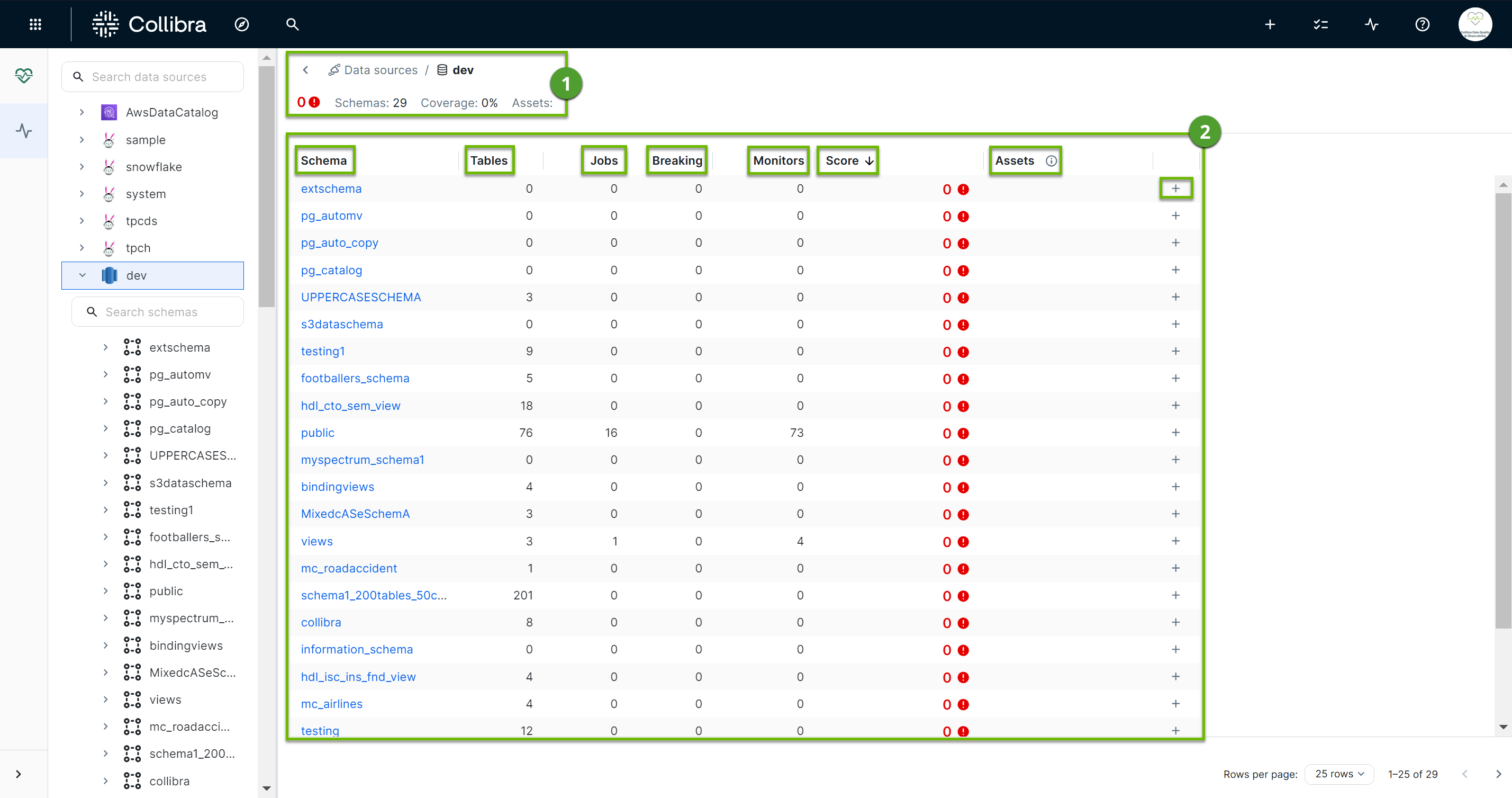
Task: Open the checklist tasks icon in top bar
Action: 1321,24
